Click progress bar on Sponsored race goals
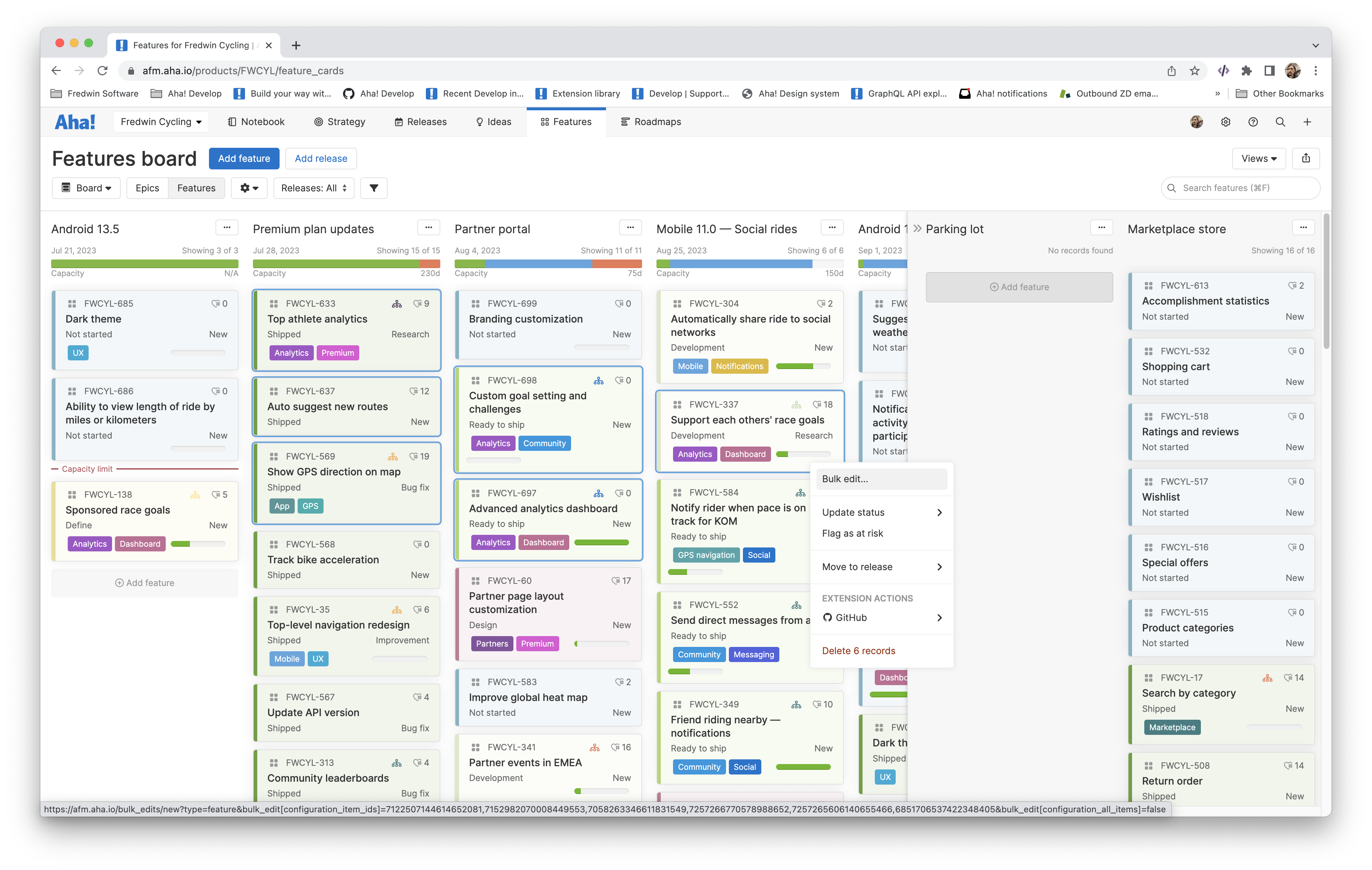This screenshot has height=870, width=1372. [198, 544]
